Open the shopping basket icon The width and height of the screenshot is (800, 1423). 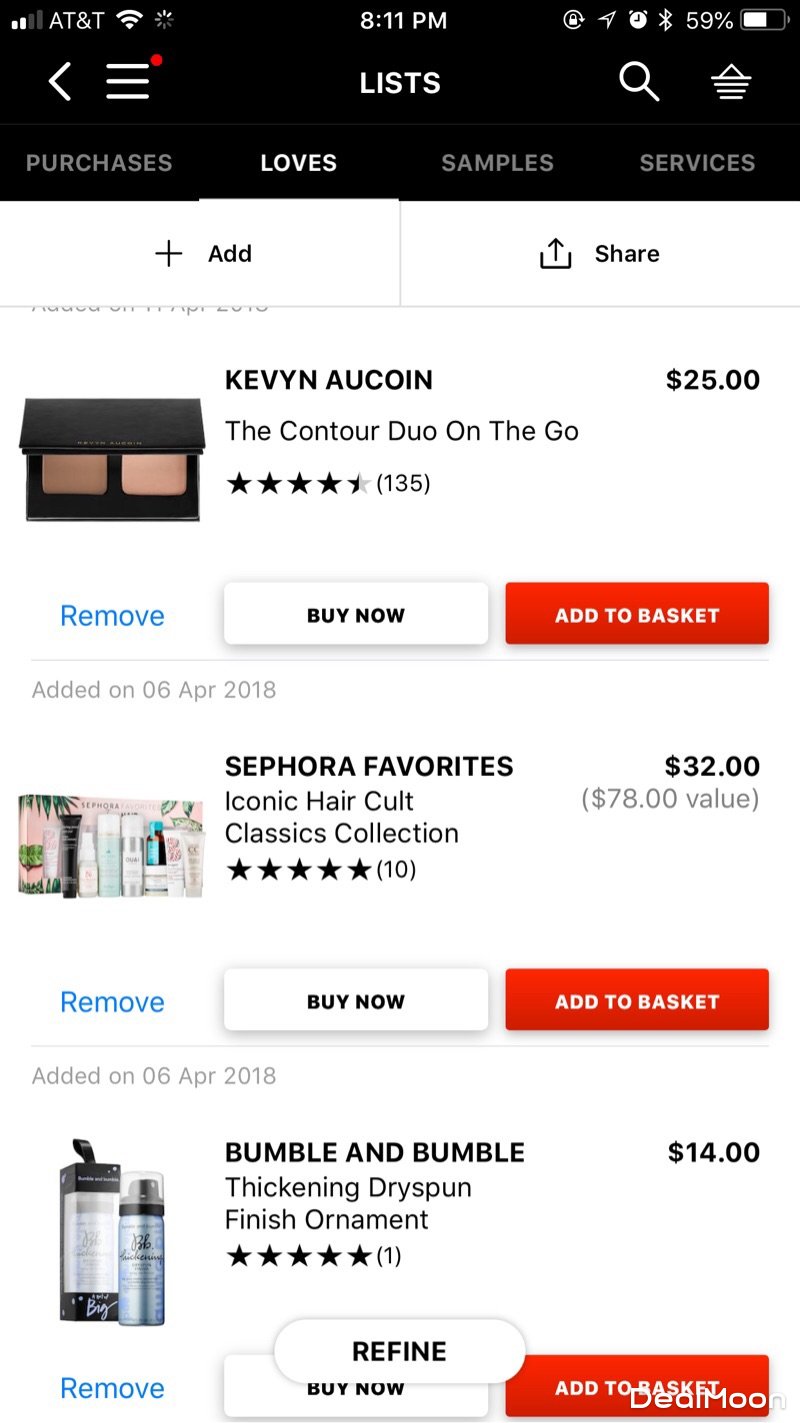click(731, 84)
